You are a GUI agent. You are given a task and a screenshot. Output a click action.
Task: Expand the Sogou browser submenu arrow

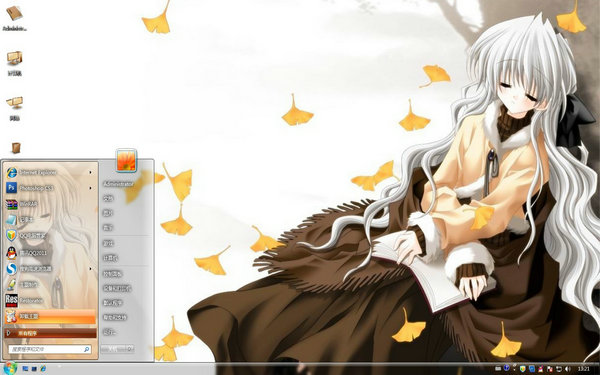91,269
